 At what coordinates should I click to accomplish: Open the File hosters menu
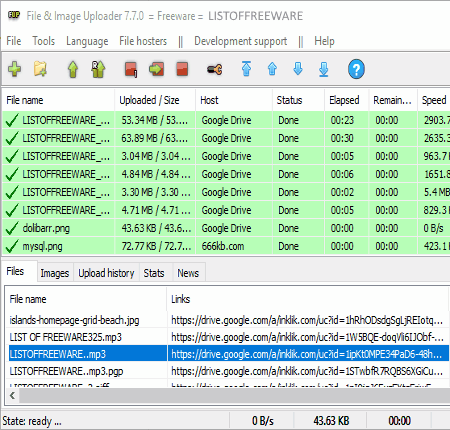tap(143, 41)
